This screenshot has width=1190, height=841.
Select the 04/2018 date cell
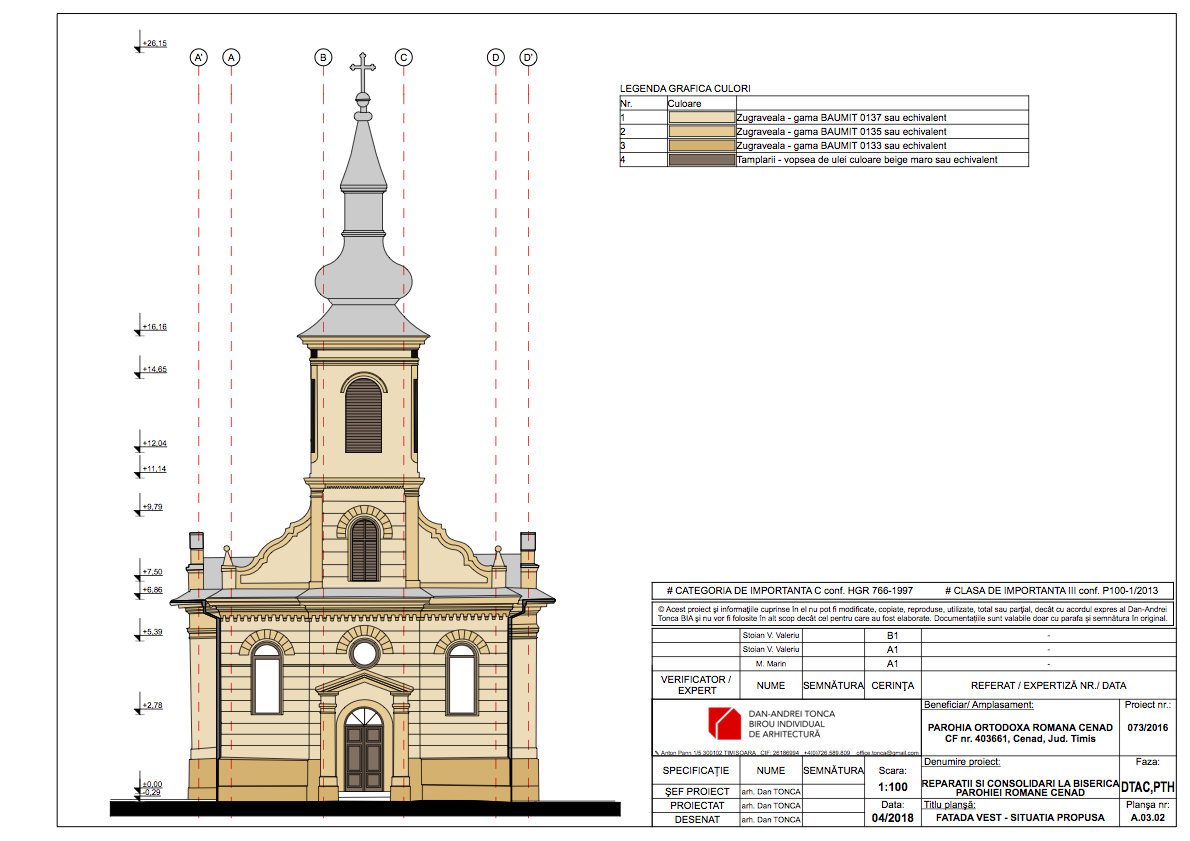point(891,817)
